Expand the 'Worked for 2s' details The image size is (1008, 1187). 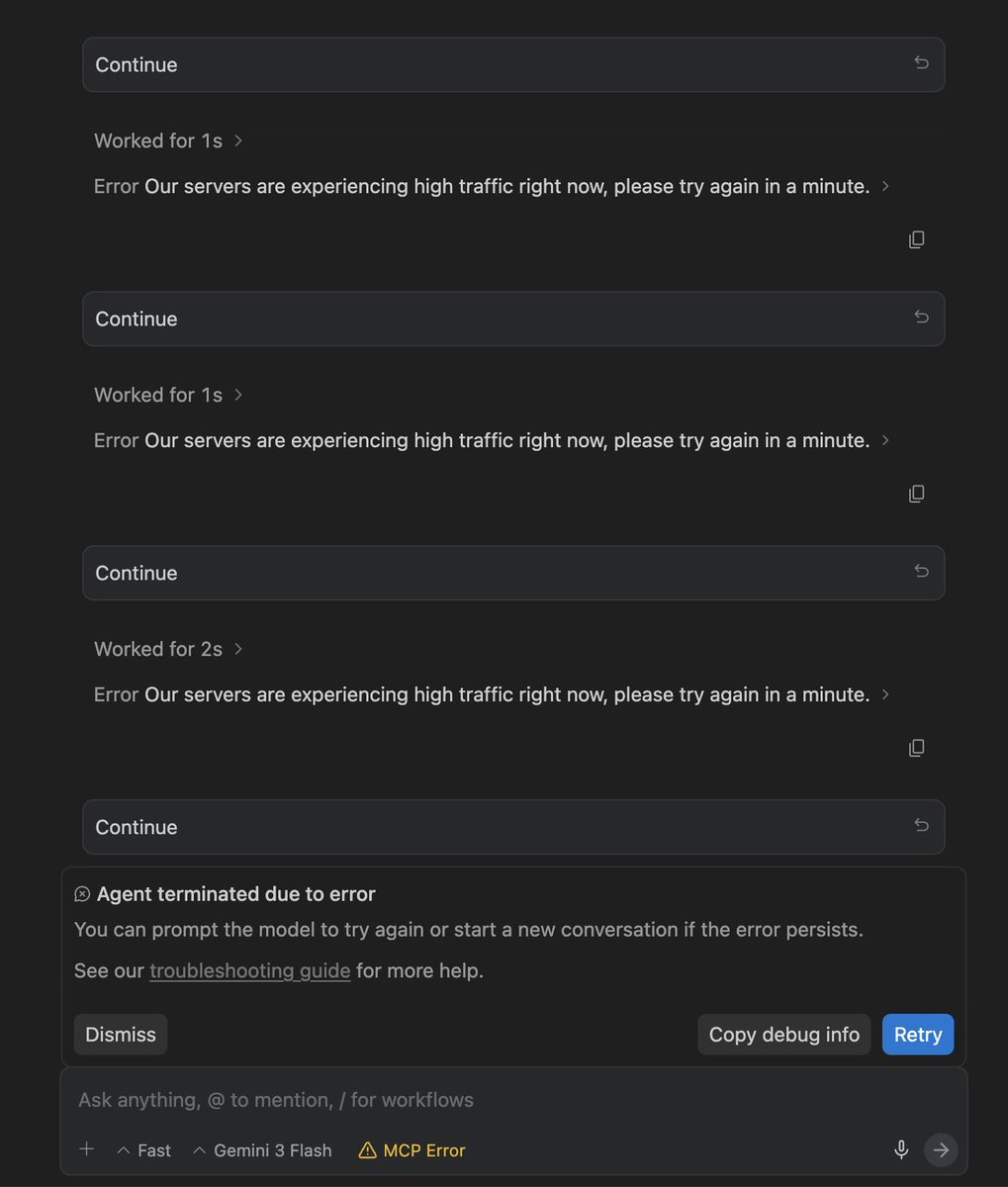coord(168,649)
